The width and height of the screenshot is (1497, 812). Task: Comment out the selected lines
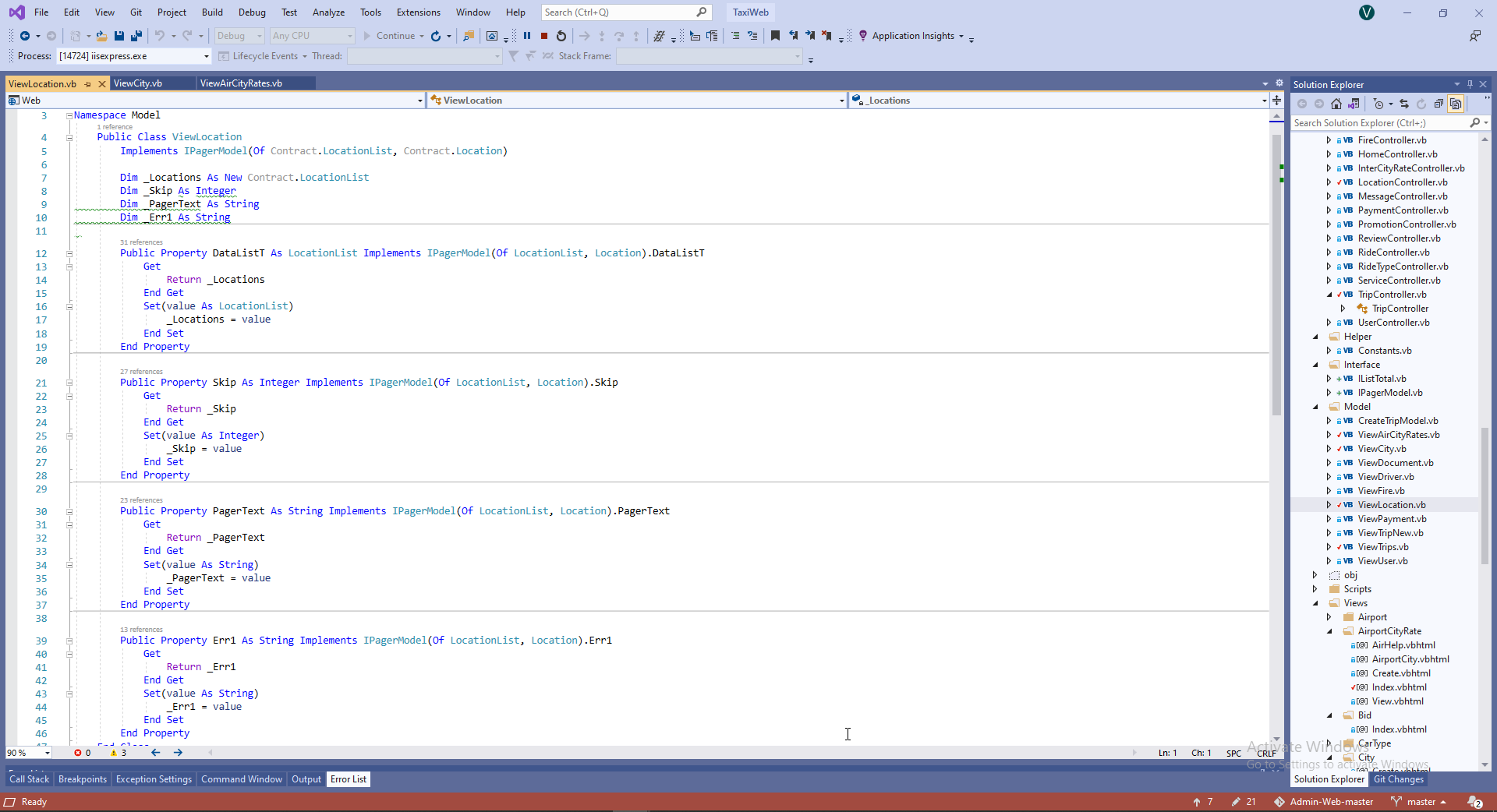pyautogui.click(x=735, y=36)
